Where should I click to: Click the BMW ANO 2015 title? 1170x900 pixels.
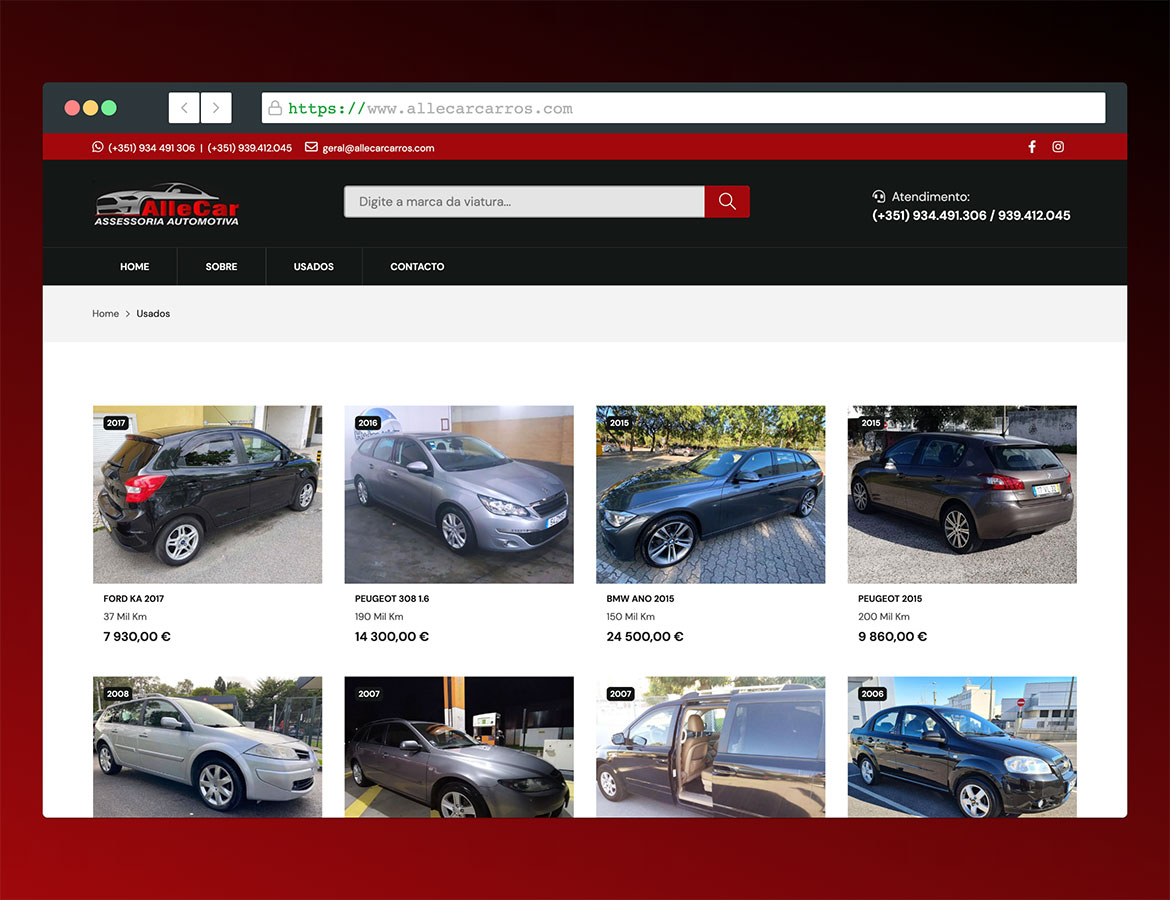(x=640, y=599)
